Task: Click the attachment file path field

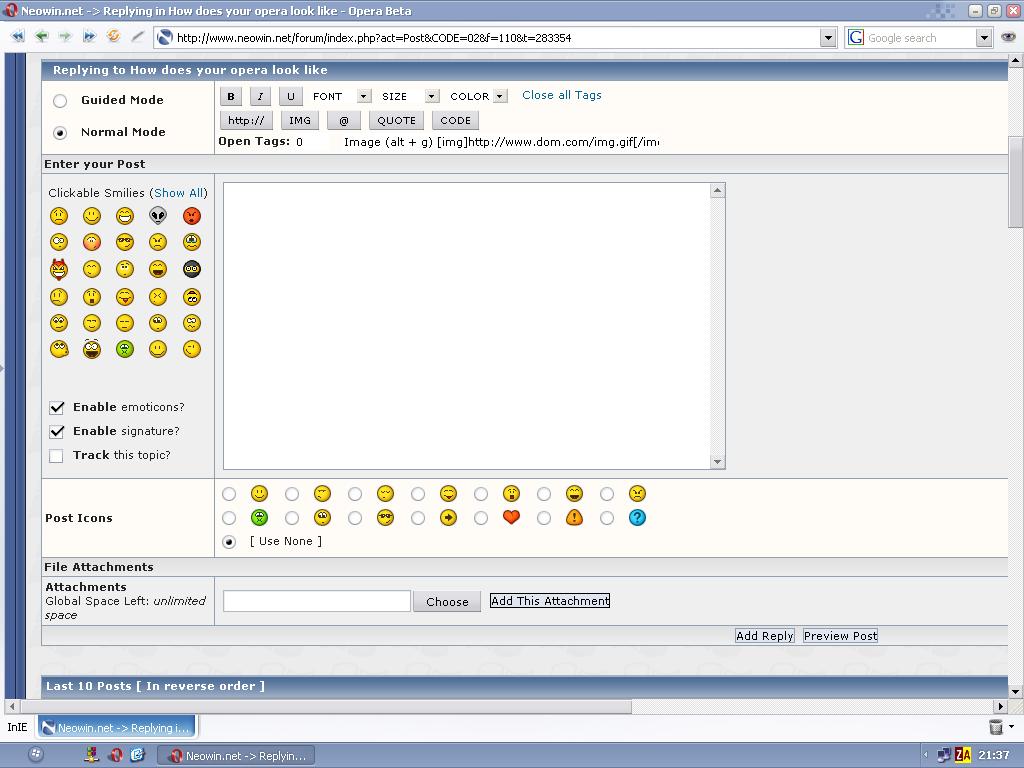Action: (317, 601)
